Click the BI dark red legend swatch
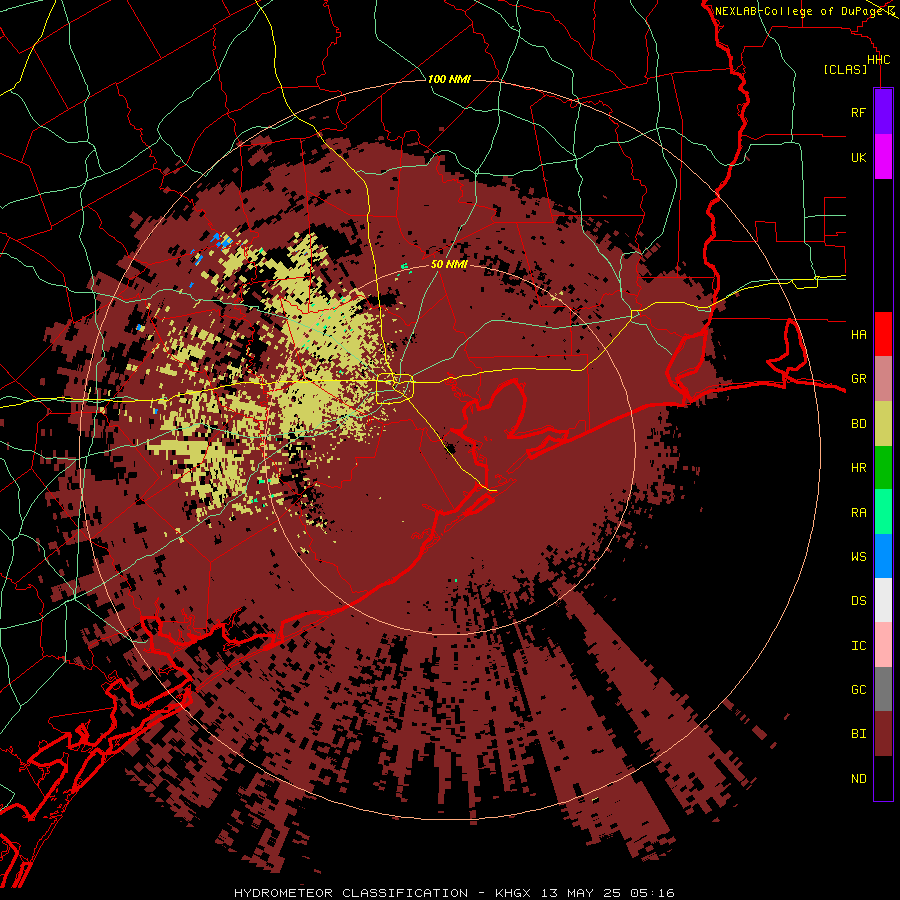This screenshot has width=900, height=900. point(883,734)
